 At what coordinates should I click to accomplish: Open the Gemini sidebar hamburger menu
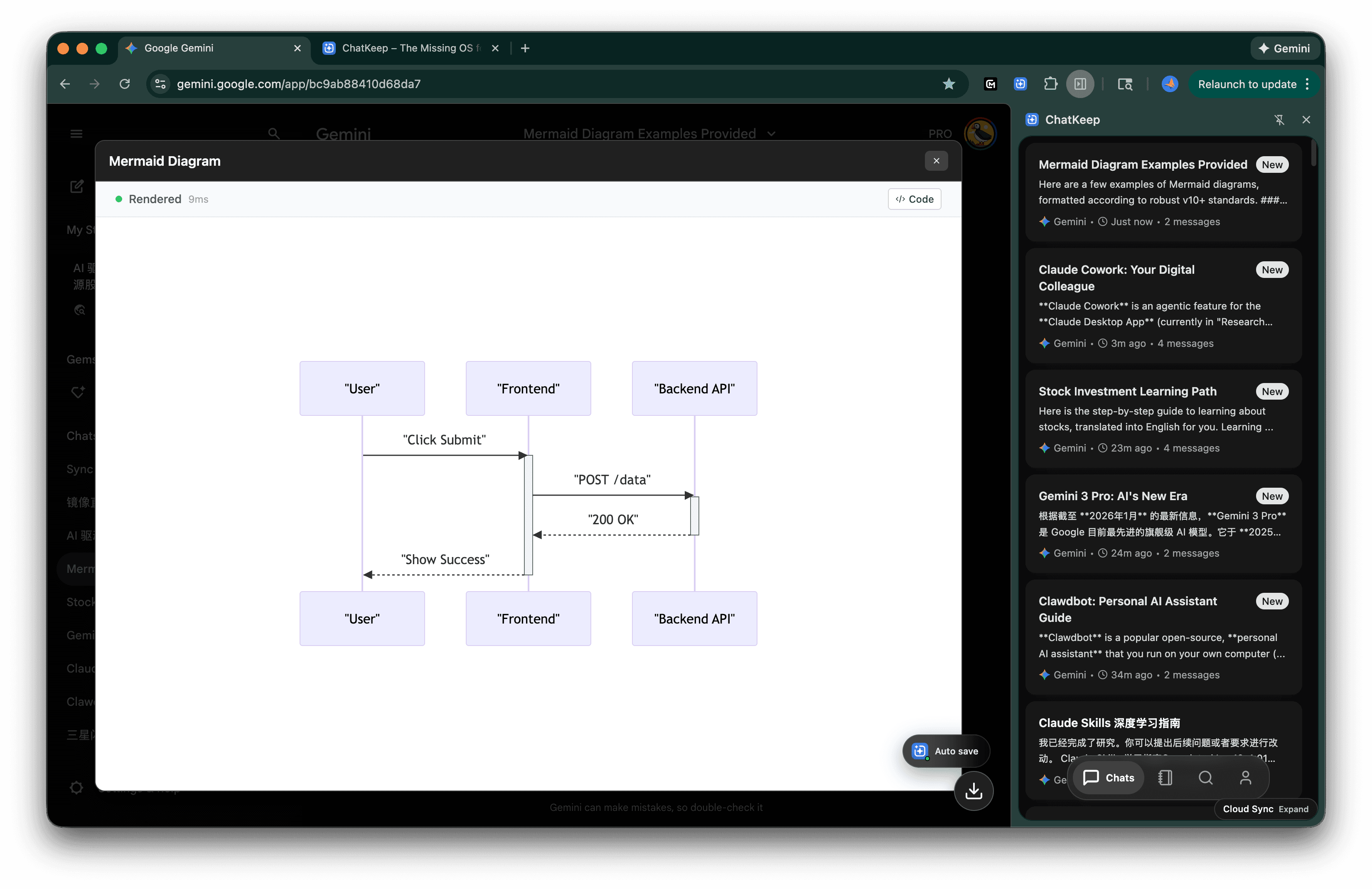tap(76, 133)
